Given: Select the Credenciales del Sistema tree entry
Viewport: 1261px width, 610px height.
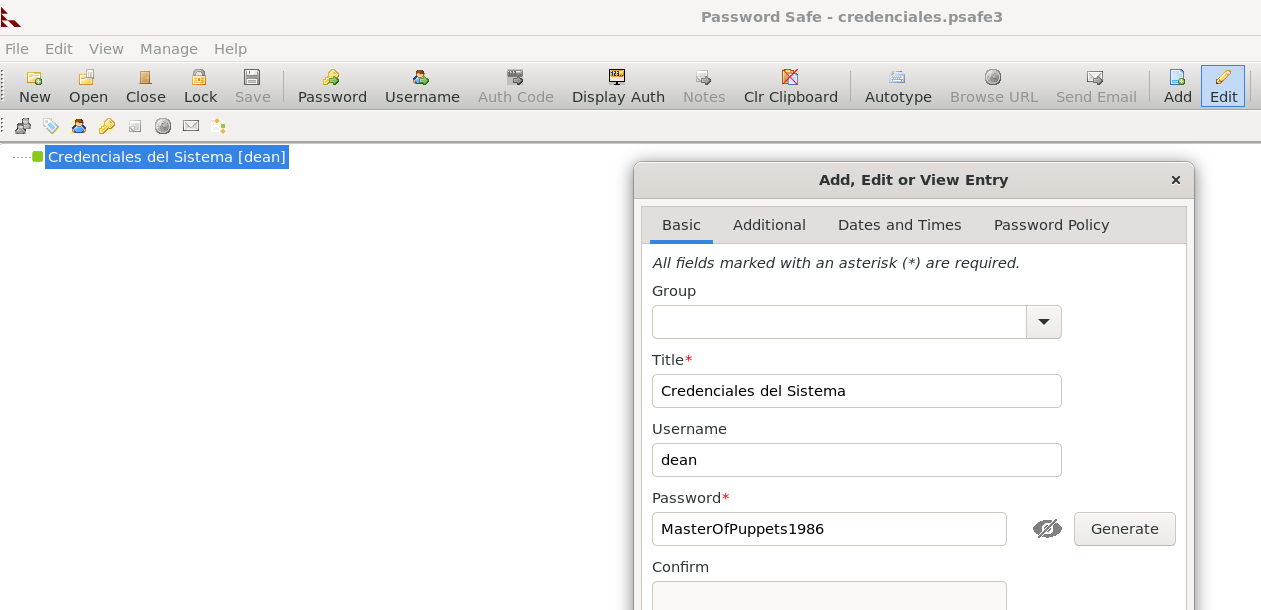Looking at the screenshot, I should coord(166,157).
